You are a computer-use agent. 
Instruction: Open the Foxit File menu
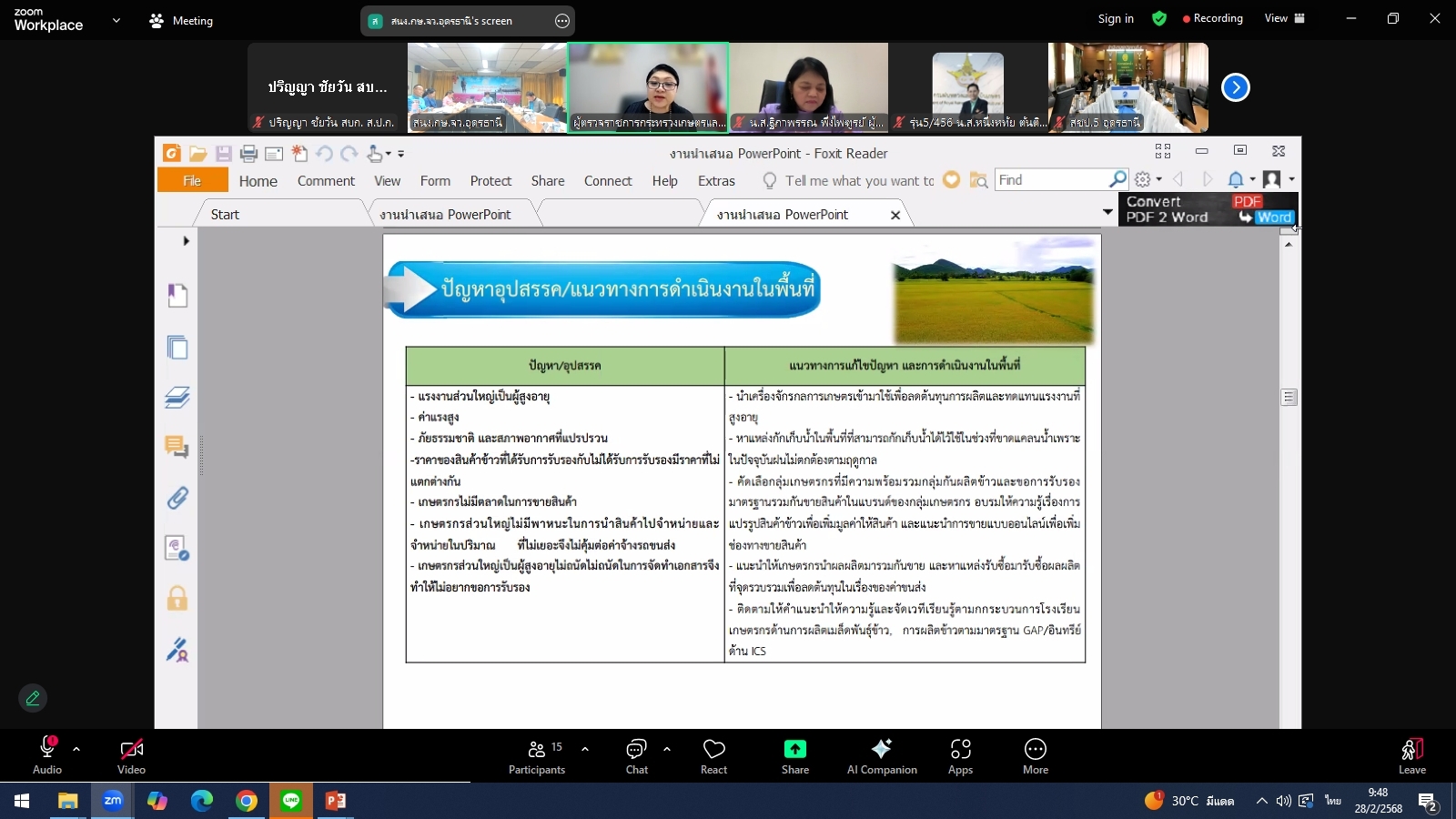click(192, 180)
